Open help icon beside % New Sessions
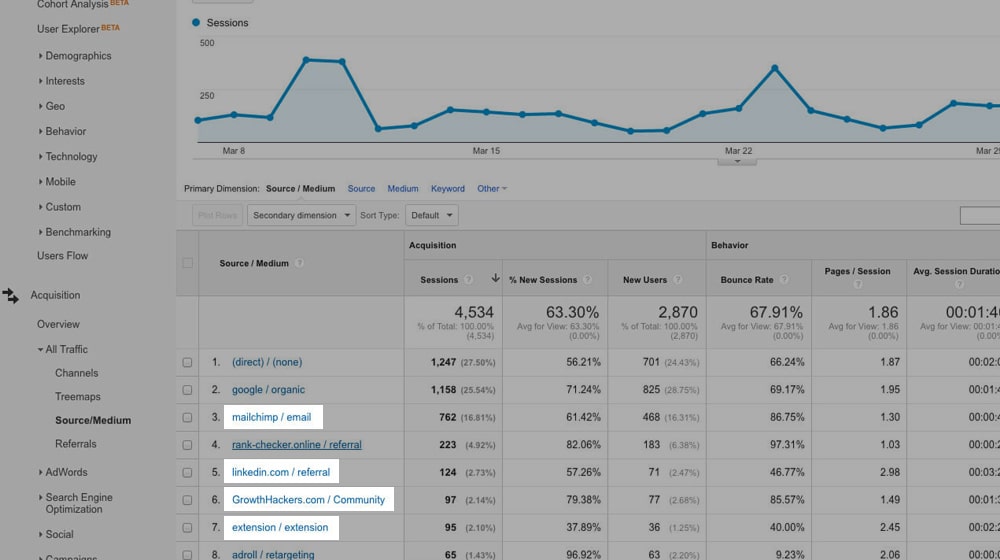The height and width of the screenshot is (560, 1000). click(587, 279)
